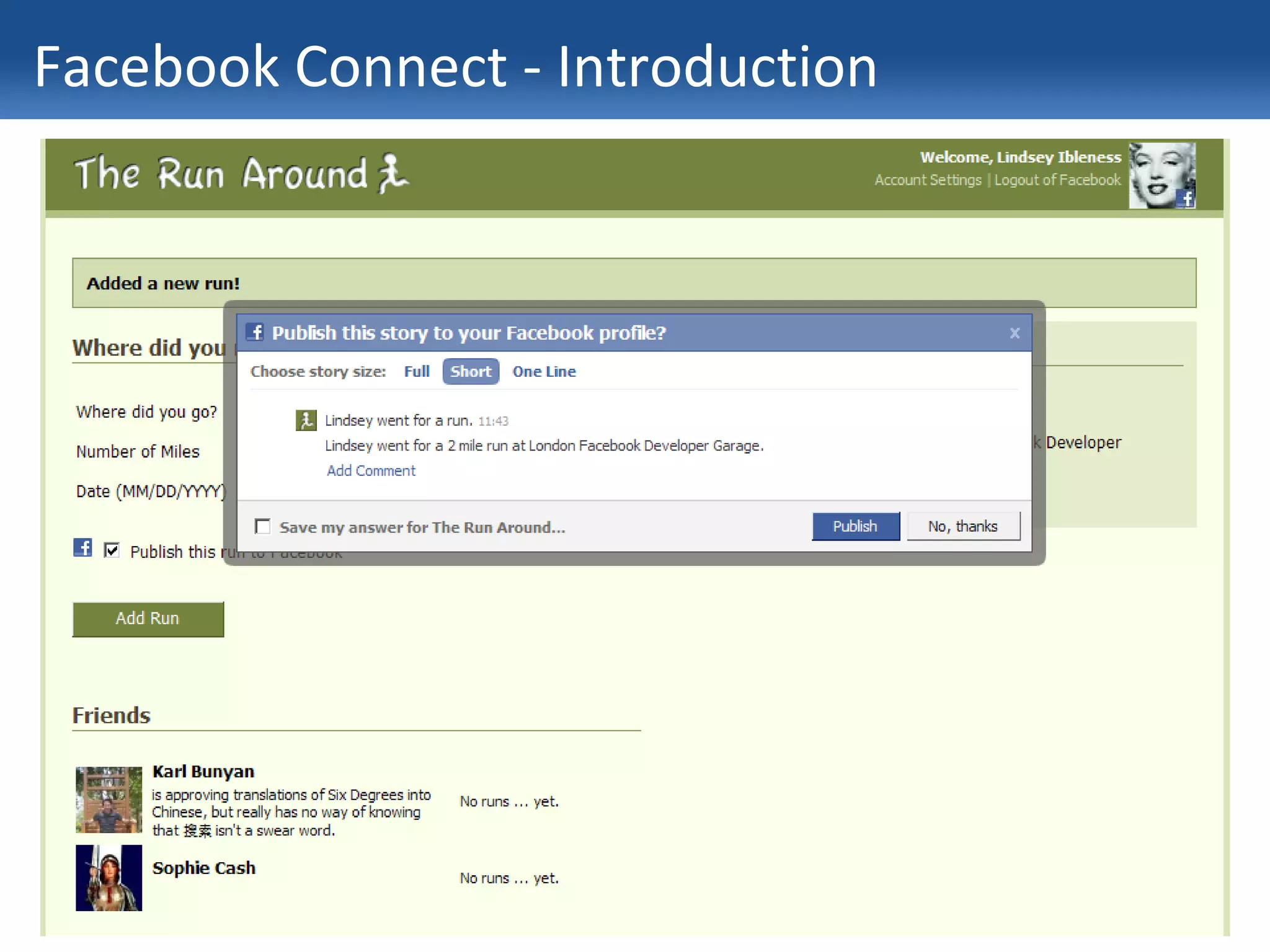Click Logout of Facebook link
Image resolution: width=1270 pixels, height=952 pixels.
(x=1057, y=180)
